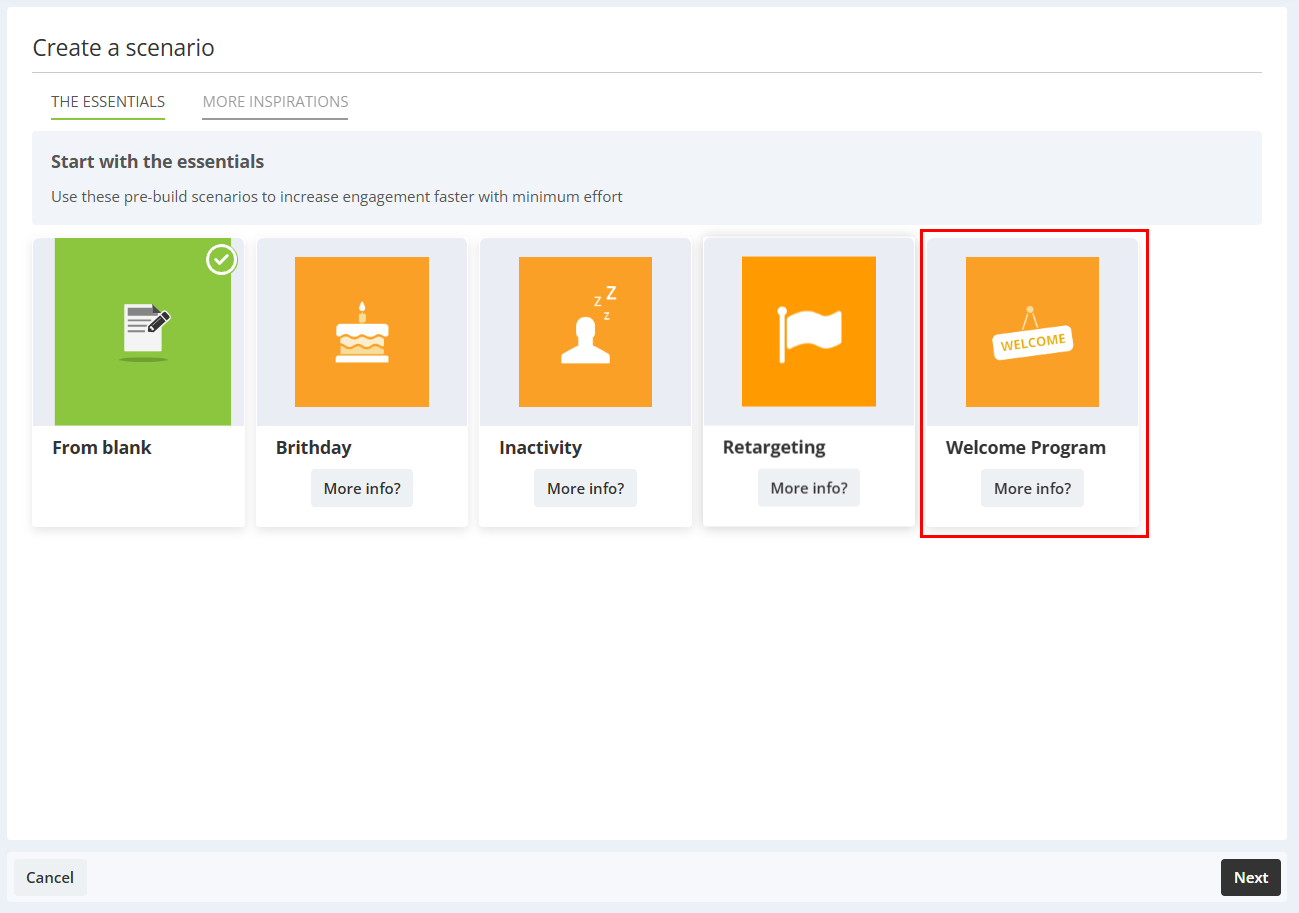Select the Brithday card title
This screenshot has height=913, width=1299.
tap(314, 447)
